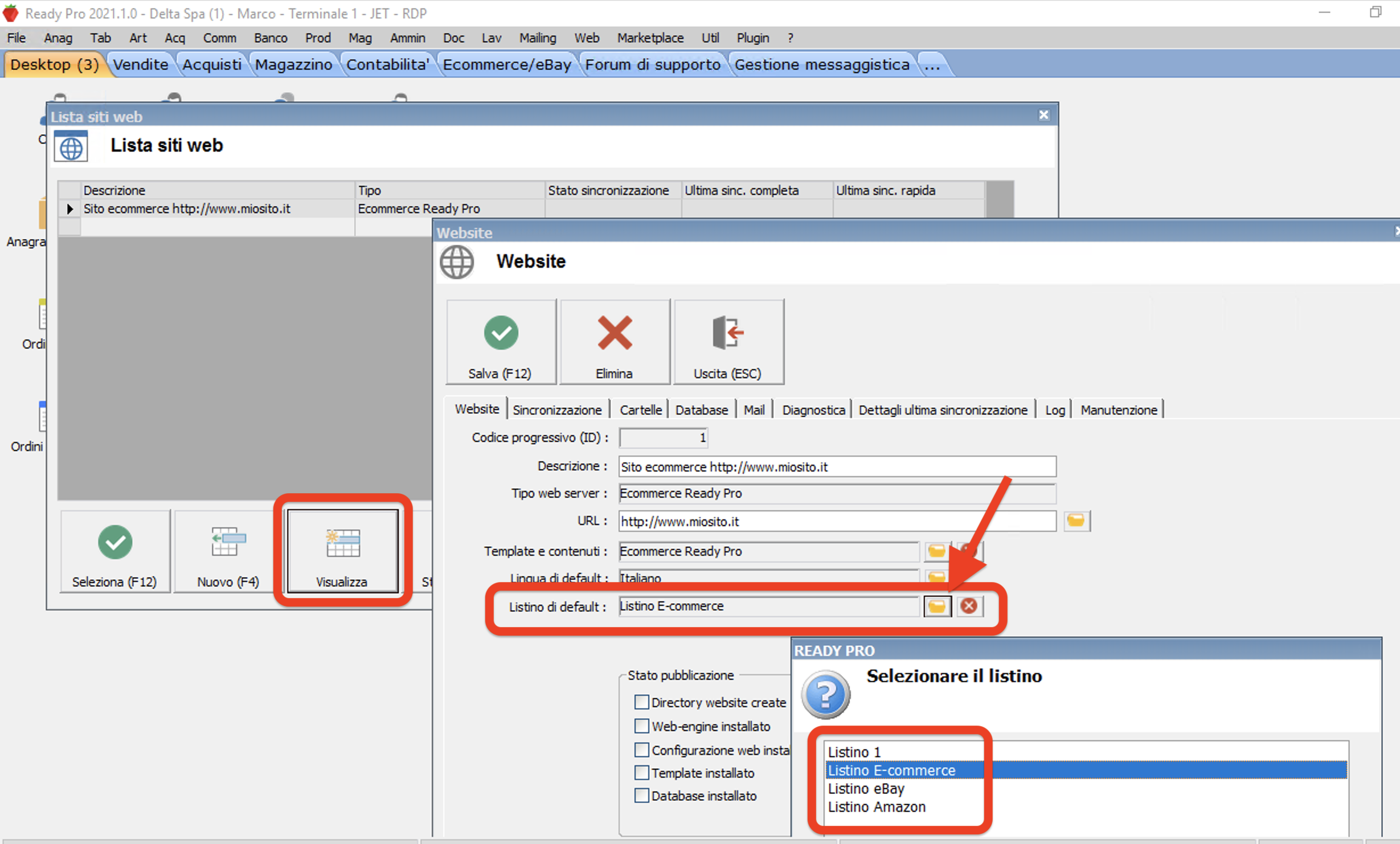This screenshot has width=1400, height=844.
Task: Click Listino di default text field
Action: click(769, 606)
